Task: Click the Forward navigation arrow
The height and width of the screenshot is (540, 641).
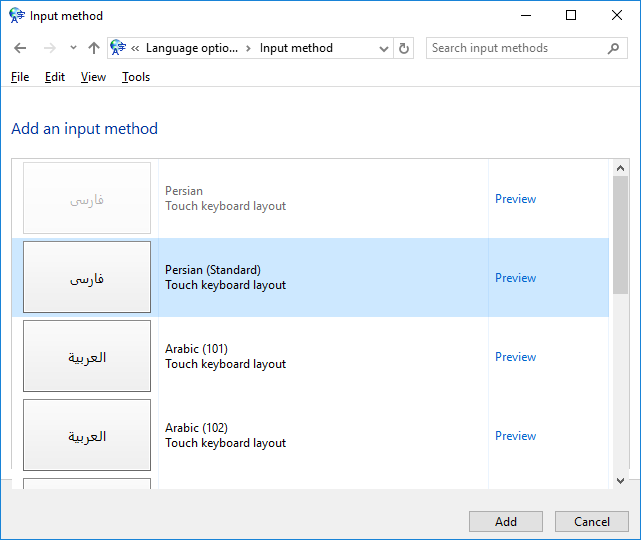Action: pyautogui.click(x=47, y=48)
